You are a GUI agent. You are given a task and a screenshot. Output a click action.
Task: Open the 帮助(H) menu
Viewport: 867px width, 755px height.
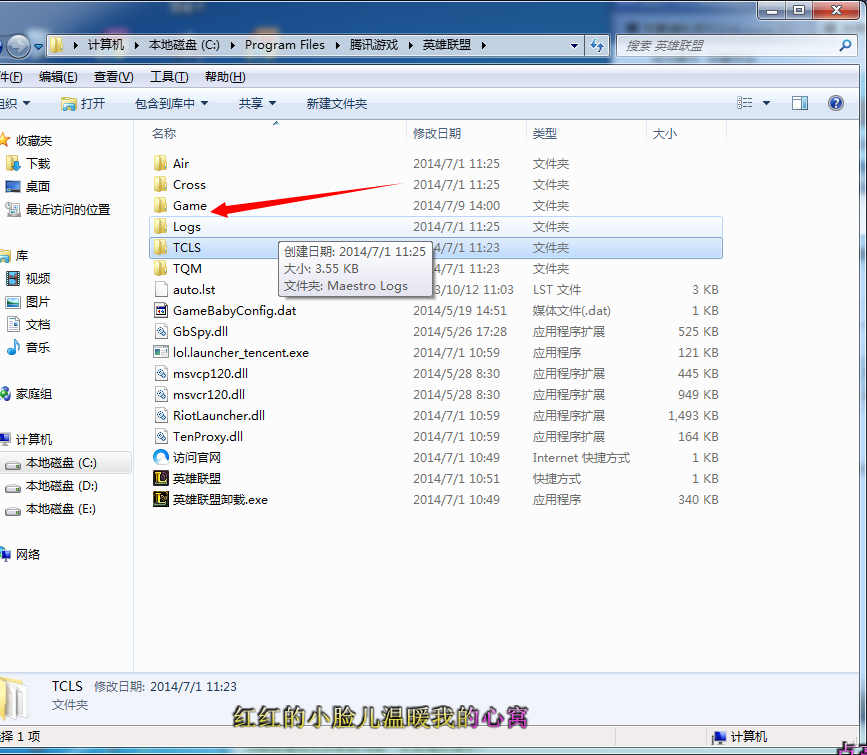[225, 77]
